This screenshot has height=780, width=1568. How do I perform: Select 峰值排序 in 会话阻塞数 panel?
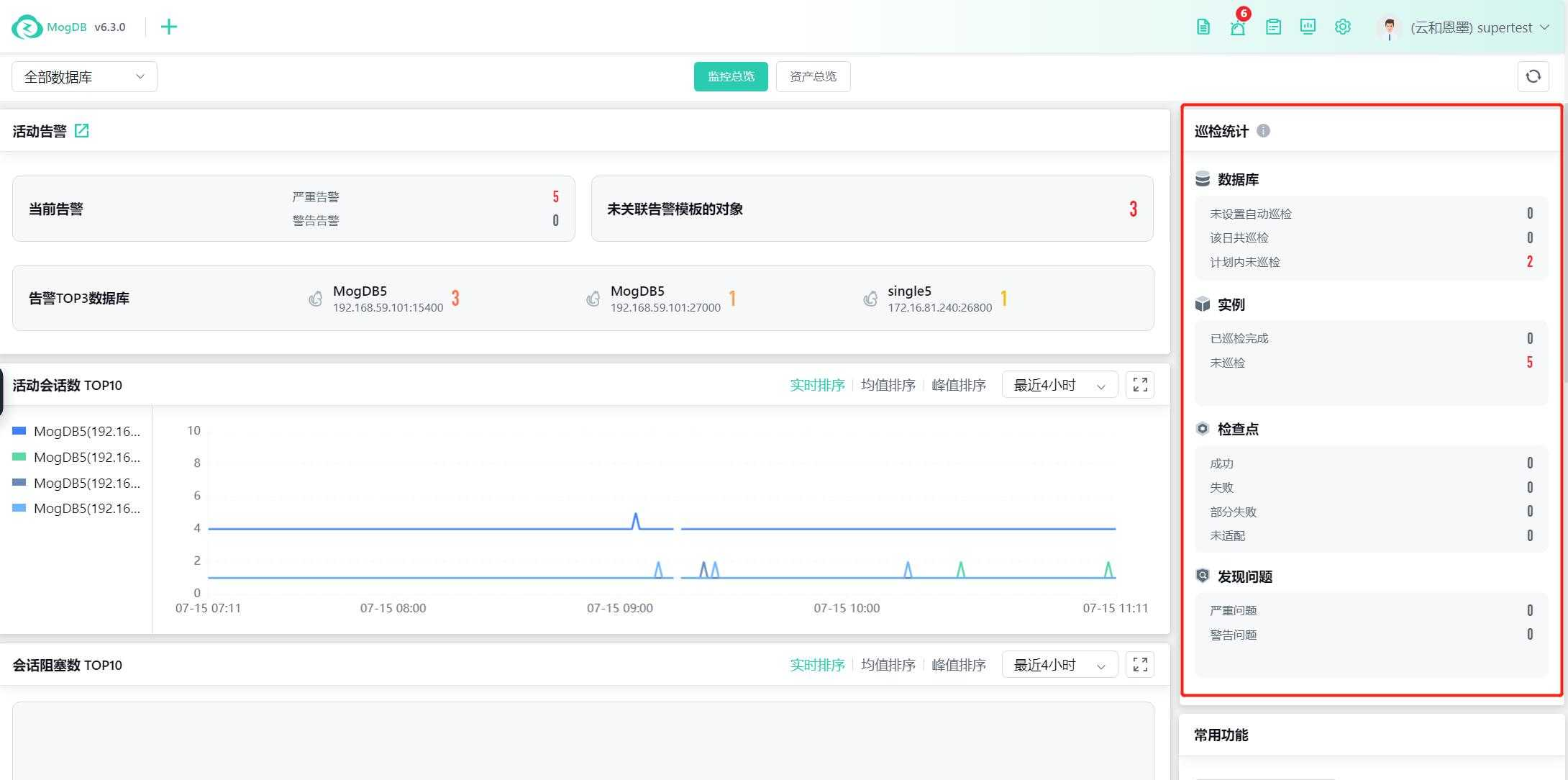pos(959,665)
